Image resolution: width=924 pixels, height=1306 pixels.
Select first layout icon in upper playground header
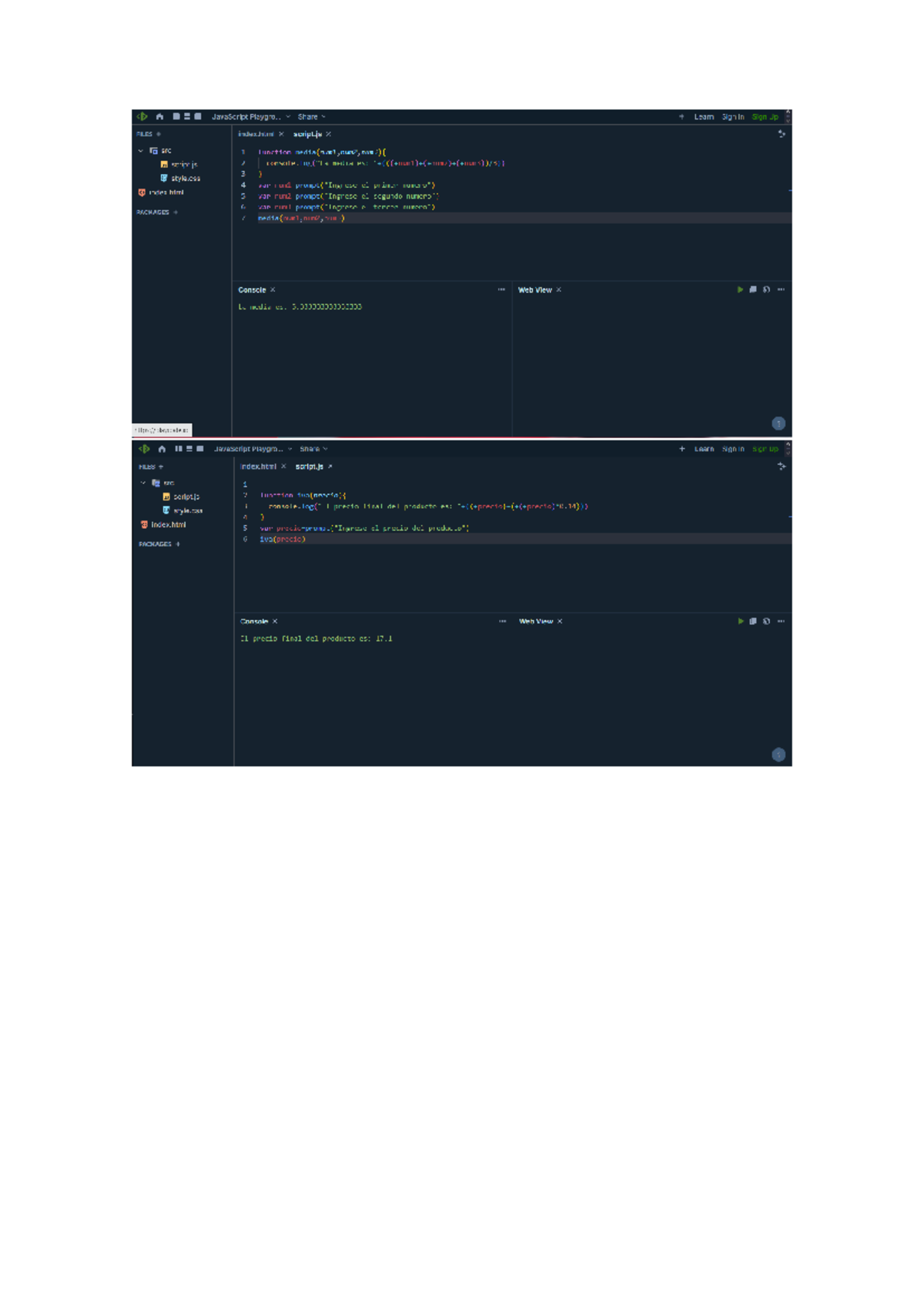176,116
